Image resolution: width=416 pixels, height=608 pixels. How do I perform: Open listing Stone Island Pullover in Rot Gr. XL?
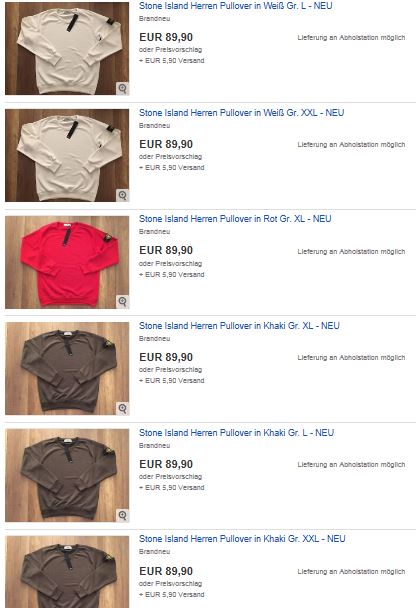click(x=235, y=219)
